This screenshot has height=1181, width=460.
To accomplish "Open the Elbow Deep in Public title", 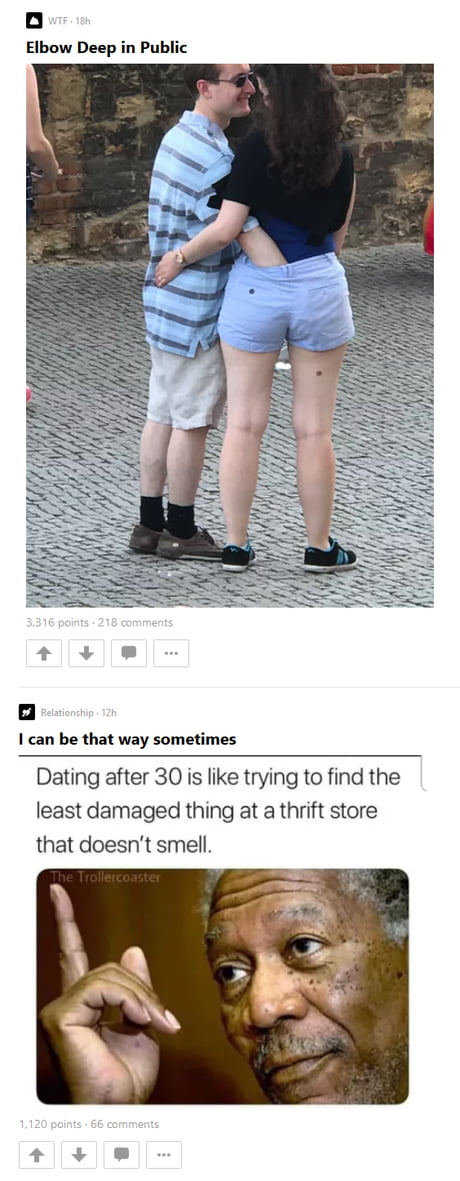I will pos(106,48).
